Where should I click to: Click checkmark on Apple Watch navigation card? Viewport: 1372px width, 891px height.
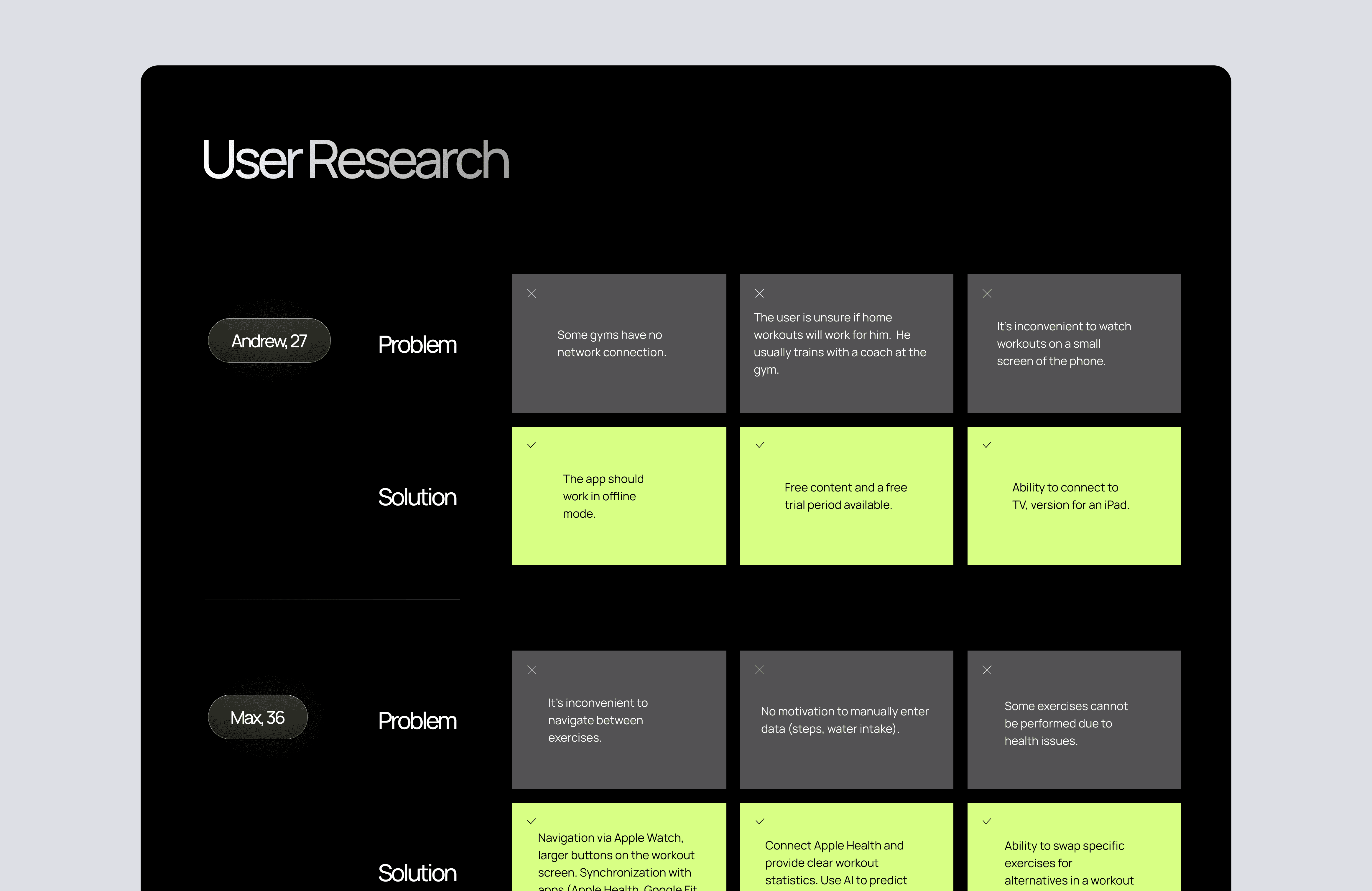532,821
